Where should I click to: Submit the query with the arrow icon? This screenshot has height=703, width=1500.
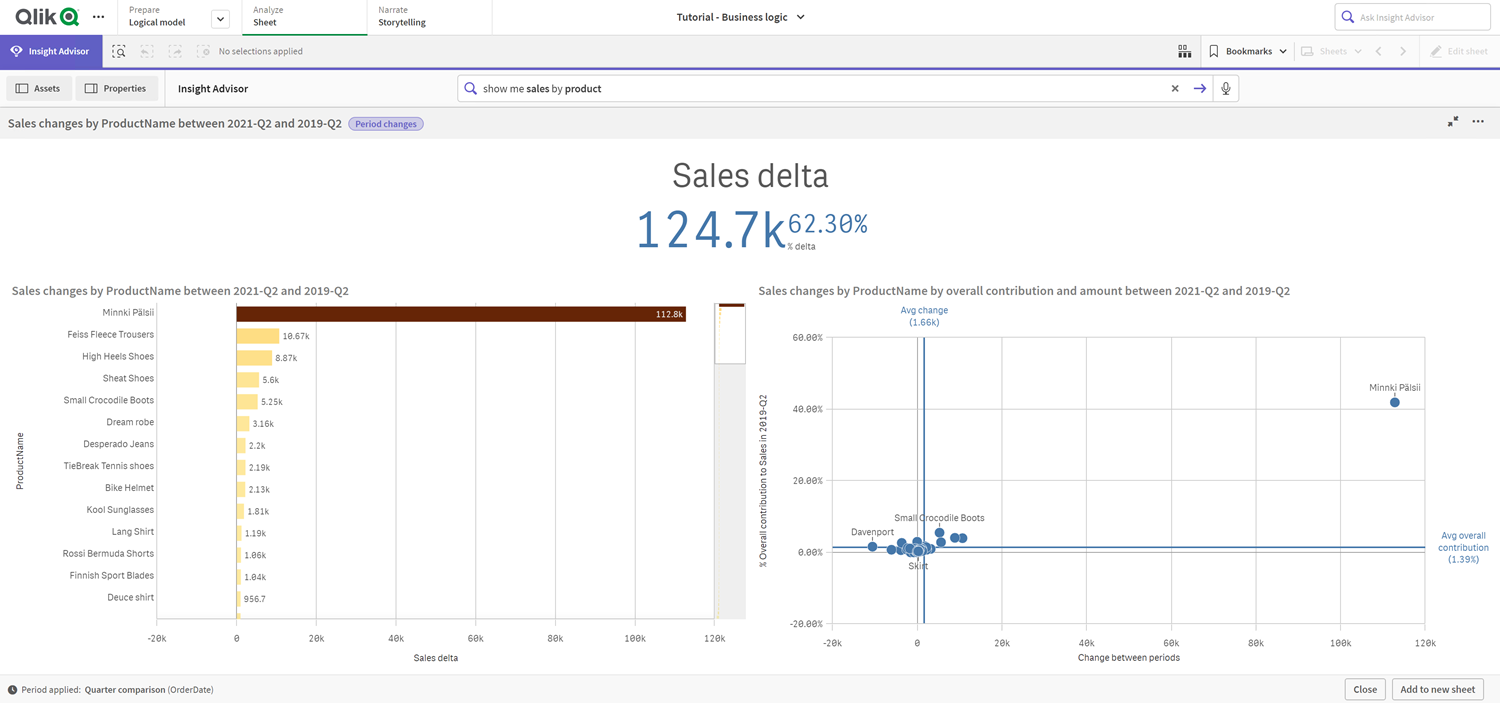point(1200,88)
